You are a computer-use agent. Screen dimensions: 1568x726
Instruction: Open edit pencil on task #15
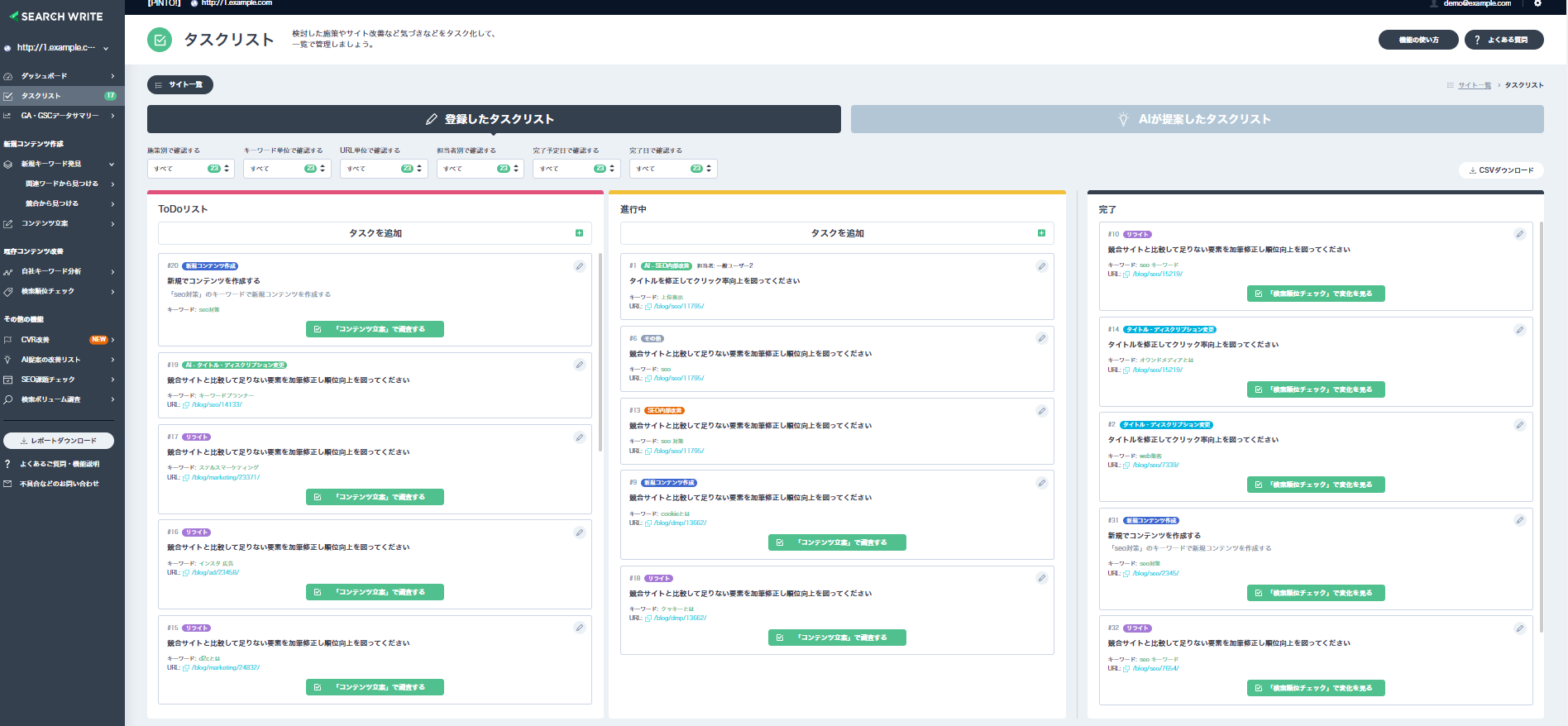click(580, 628)
